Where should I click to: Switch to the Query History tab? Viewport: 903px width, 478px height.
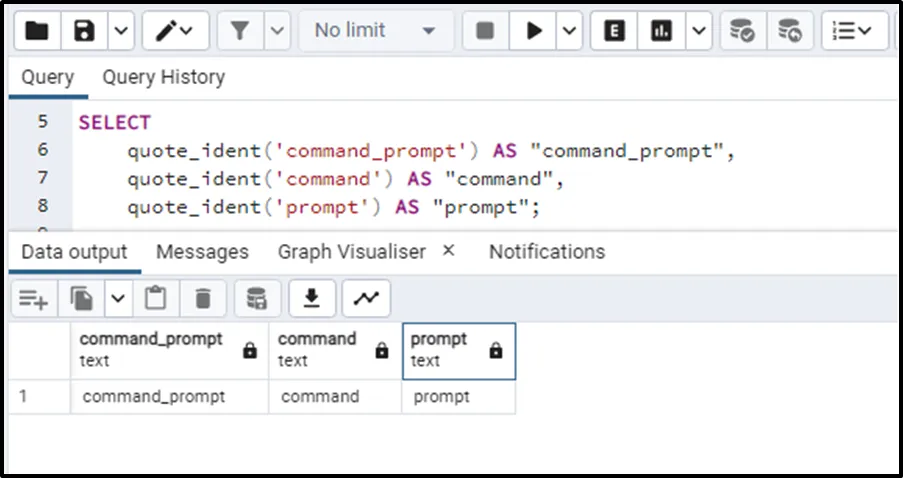tap(163, 77)
